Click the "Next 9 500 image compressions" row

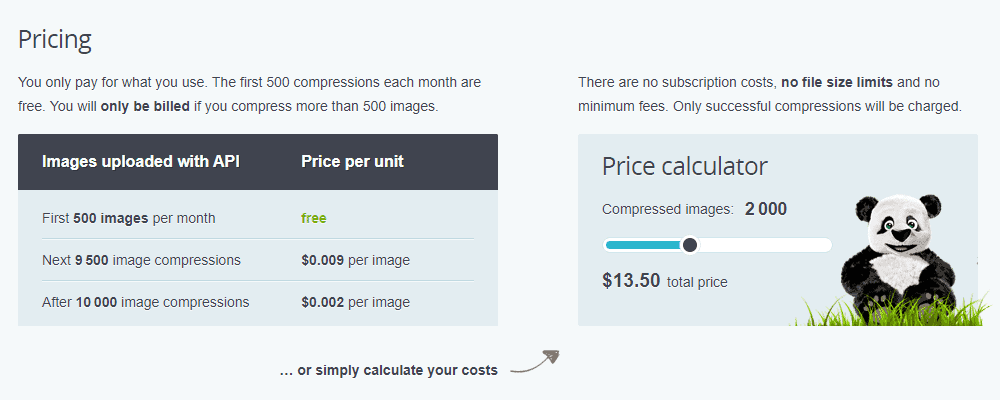coord(258,260)
